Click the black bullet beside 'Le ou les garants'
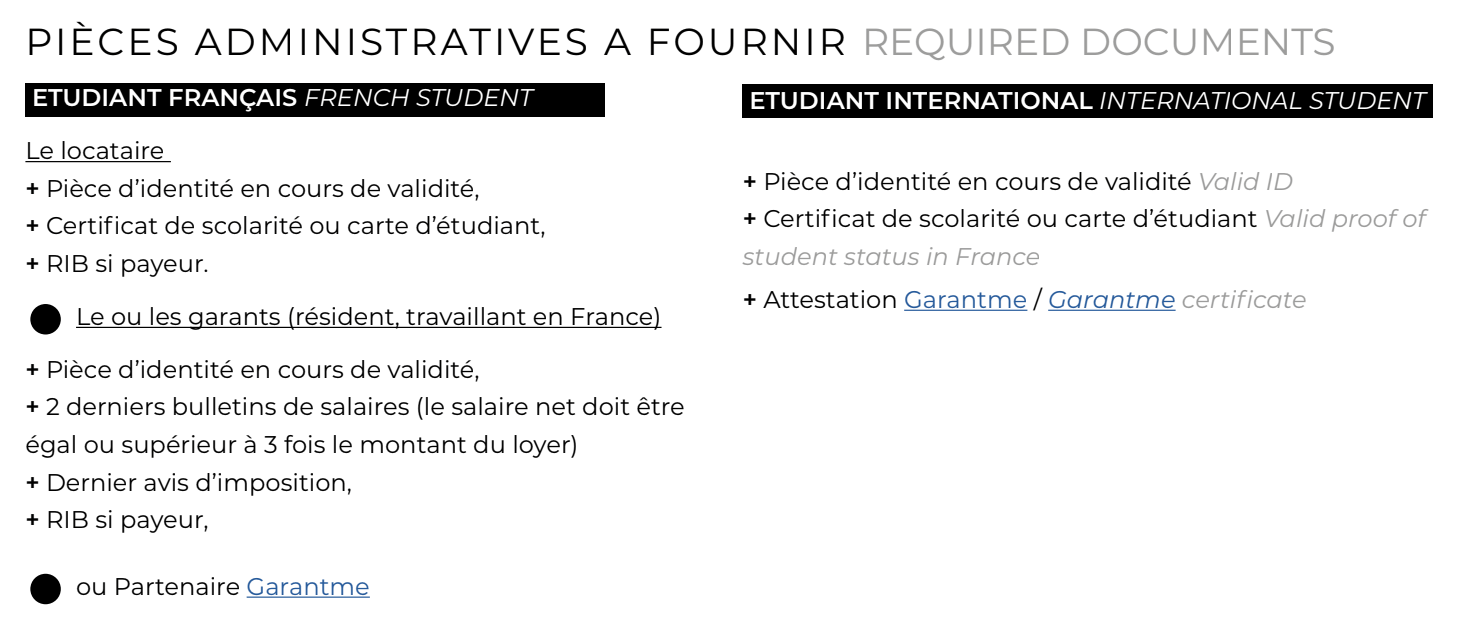This screenshot has height=632, width=1464. click(x=48, y=319)
